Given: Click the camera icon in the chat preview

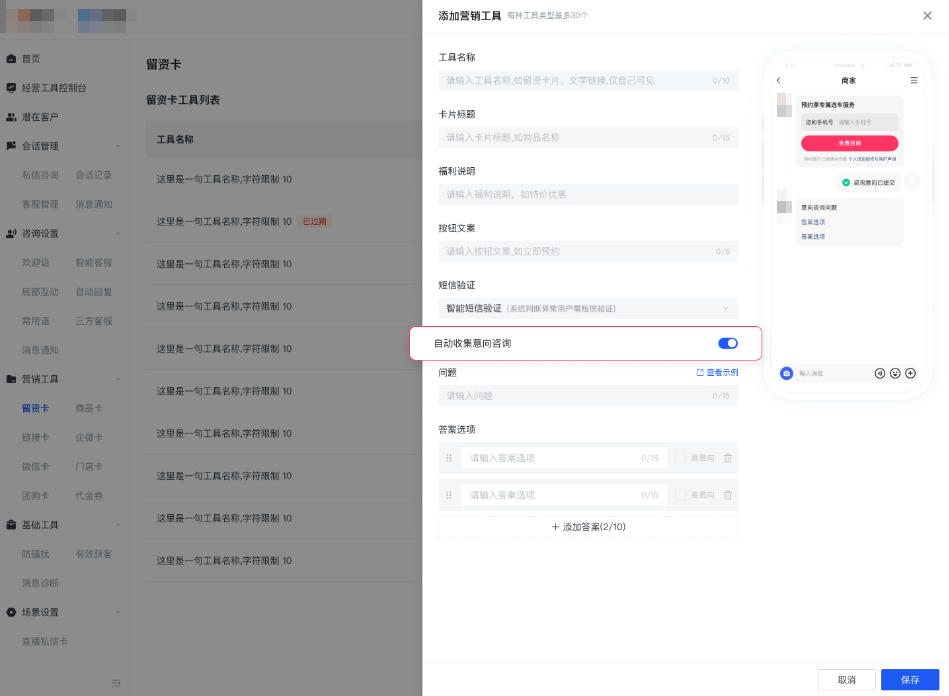Looking at the screenshot, I should [787, 373].
